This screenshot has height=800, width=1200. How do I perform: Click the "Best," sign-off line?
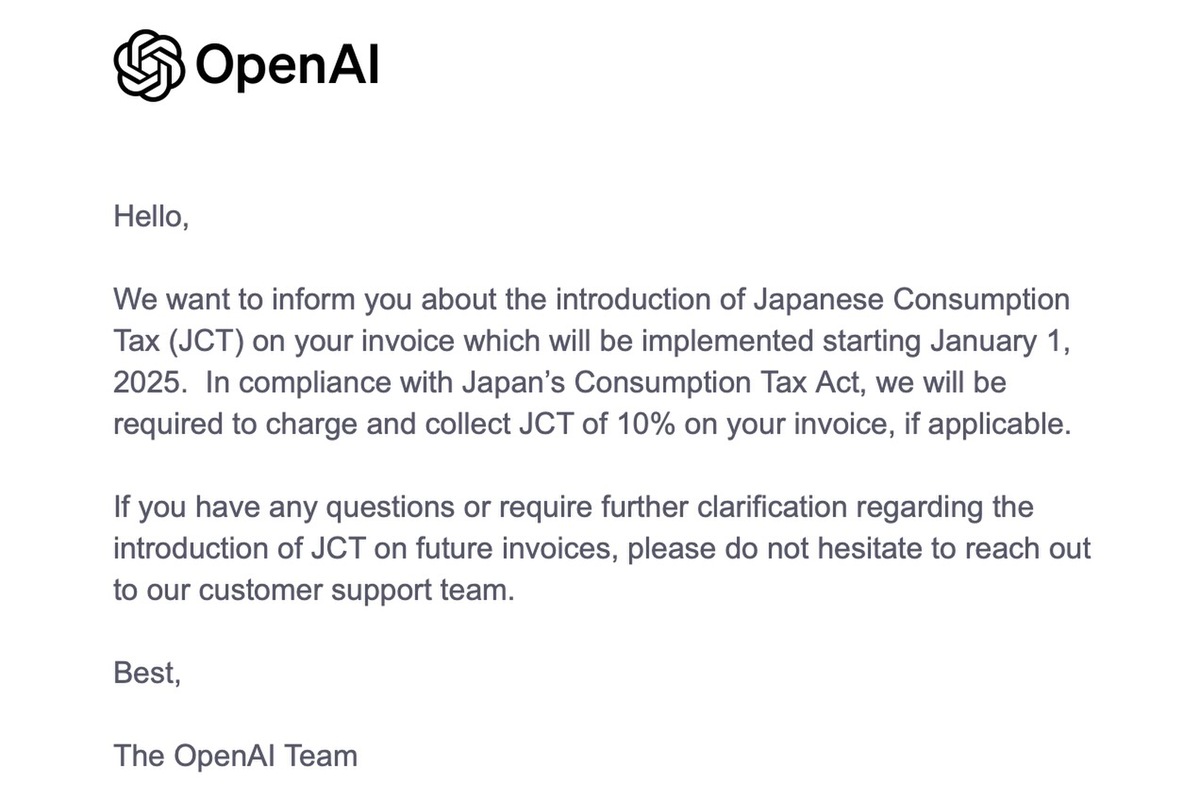148,673
